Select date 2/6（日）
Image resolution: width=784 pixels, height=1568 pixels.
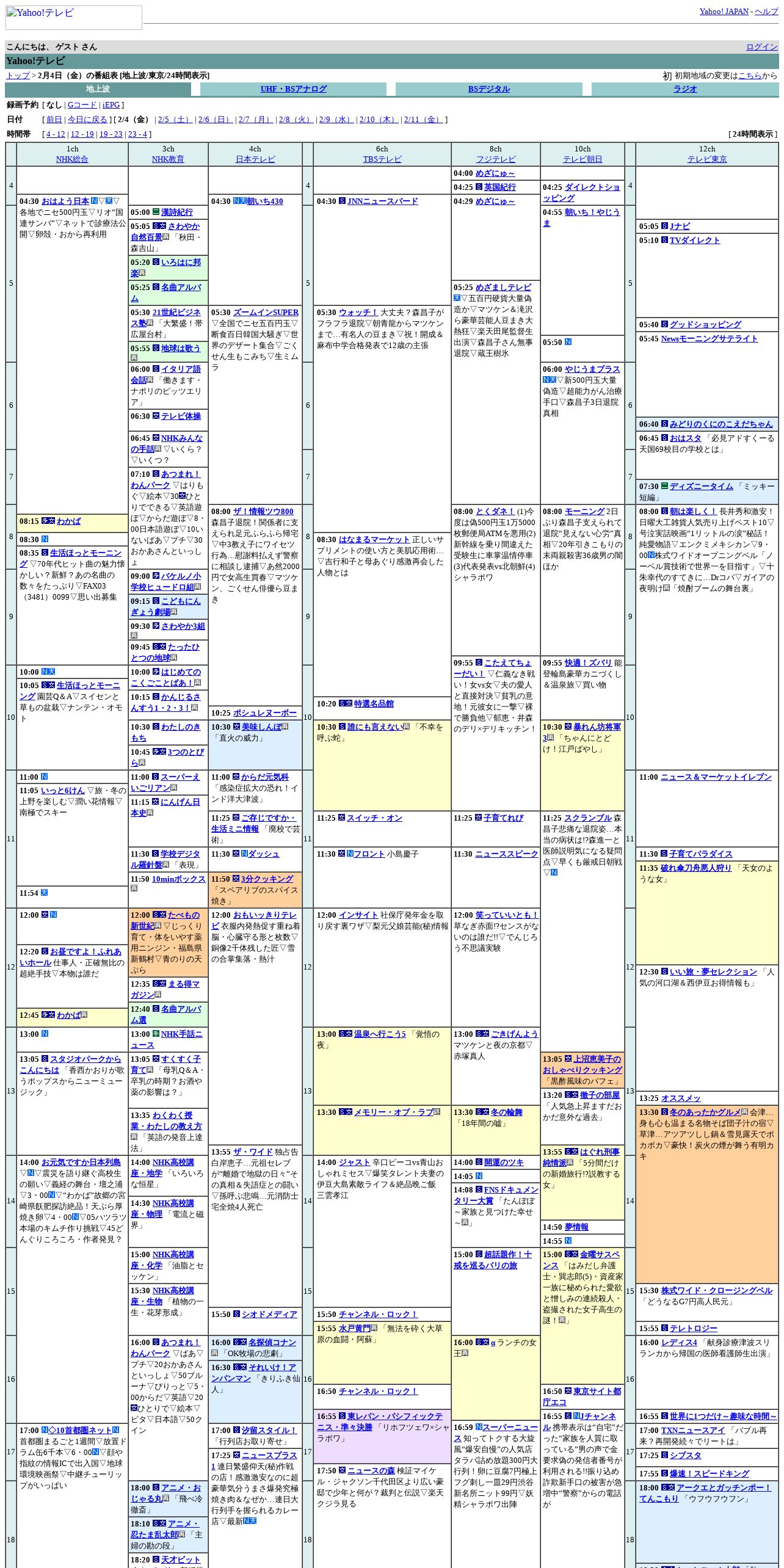[x=215, y=120]
